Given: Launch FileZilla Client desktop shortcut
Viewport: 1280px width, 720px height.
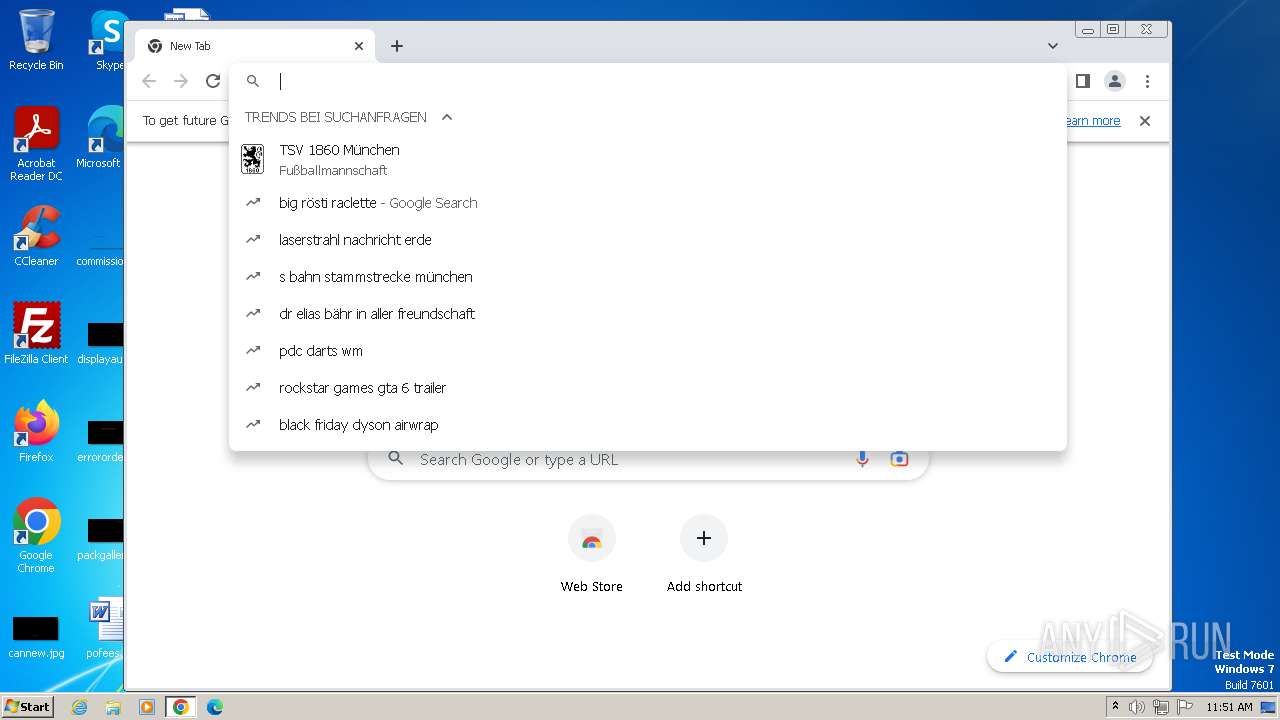Looking at the screenshot, I should (x=36, y=334).
